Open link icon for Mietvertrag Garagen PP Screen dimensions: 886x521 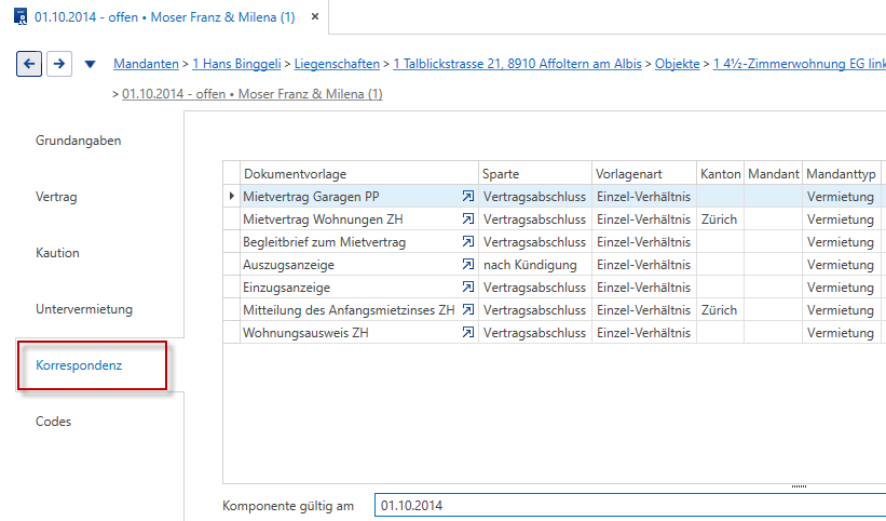(x=468, y=196)
